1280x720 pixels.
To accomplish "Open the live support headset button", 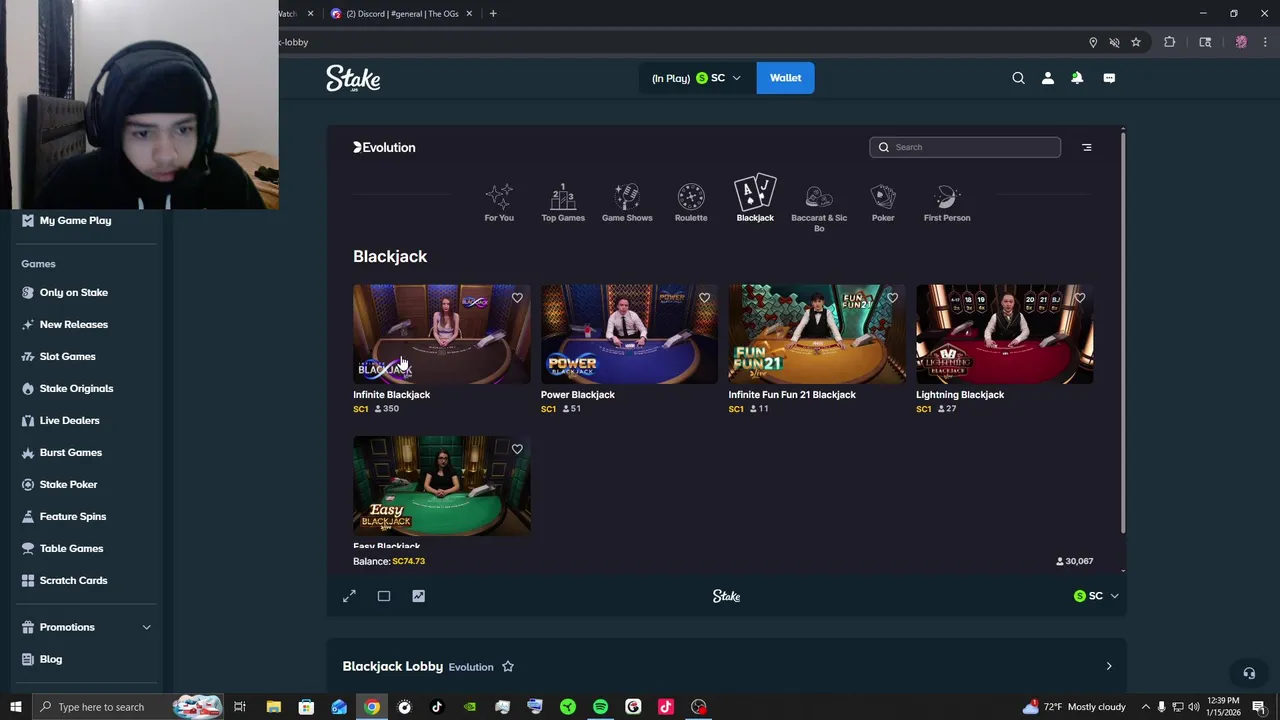I will click(x=1248, y=673).
